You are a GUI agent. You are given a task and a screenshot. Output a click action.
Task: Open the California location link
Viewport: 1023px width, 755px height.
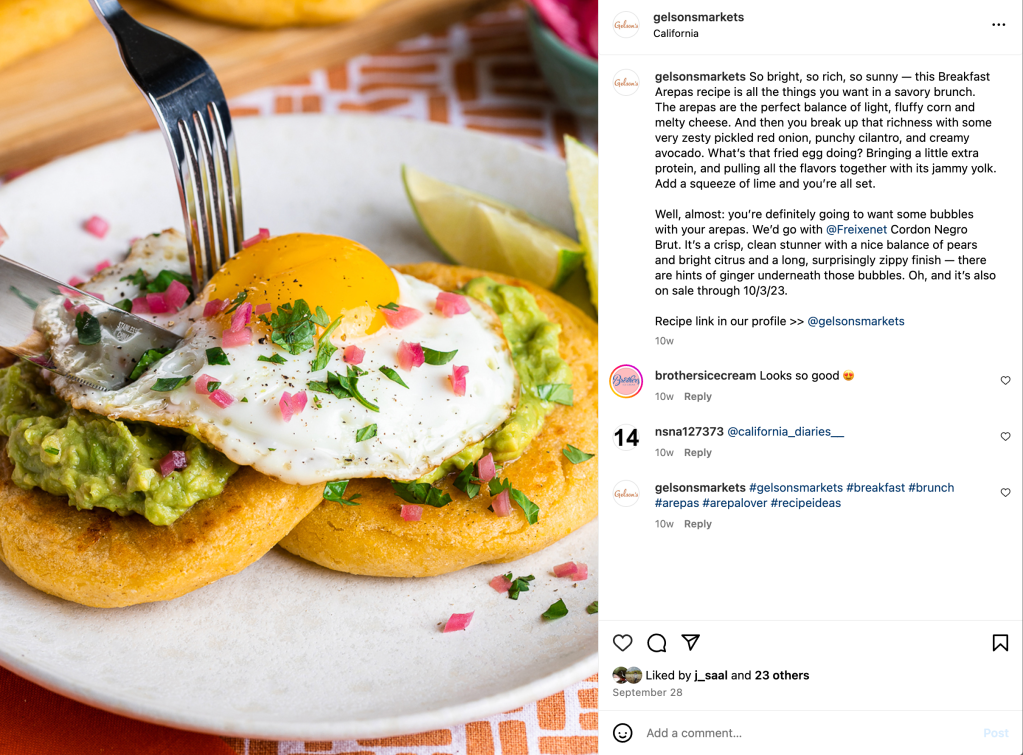pyautogui.click(x=675, y=33)
